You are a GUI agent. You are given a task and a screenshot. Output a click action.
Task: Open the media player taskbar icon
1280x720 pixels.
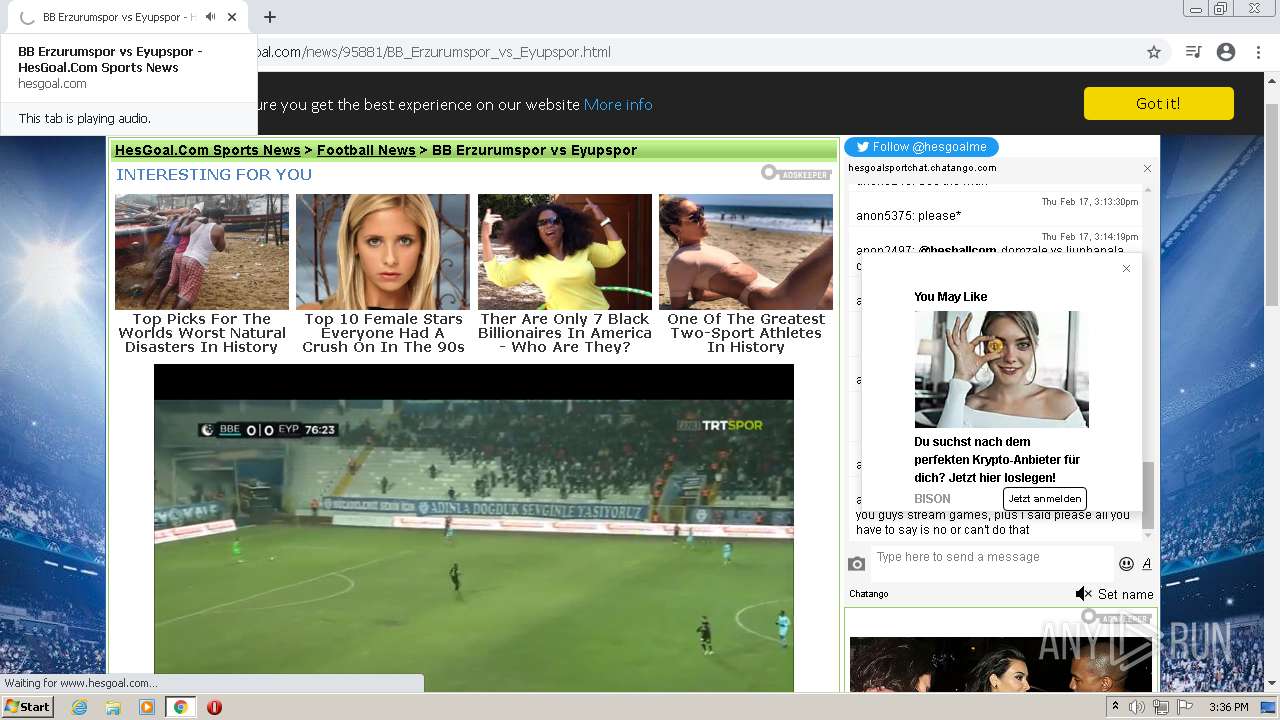pyautogui.click(x=147, y=707)
